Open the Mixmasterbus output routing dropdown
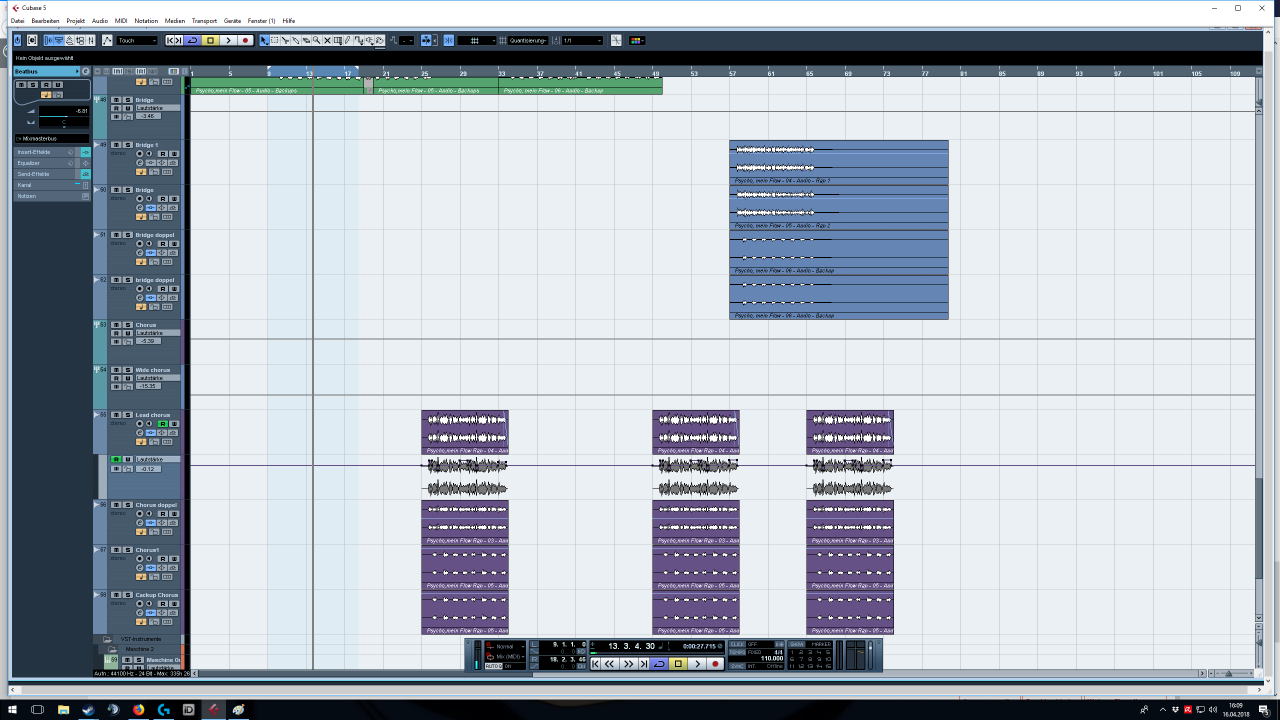Screen dimensions: 1280x720 pos(52,138)
